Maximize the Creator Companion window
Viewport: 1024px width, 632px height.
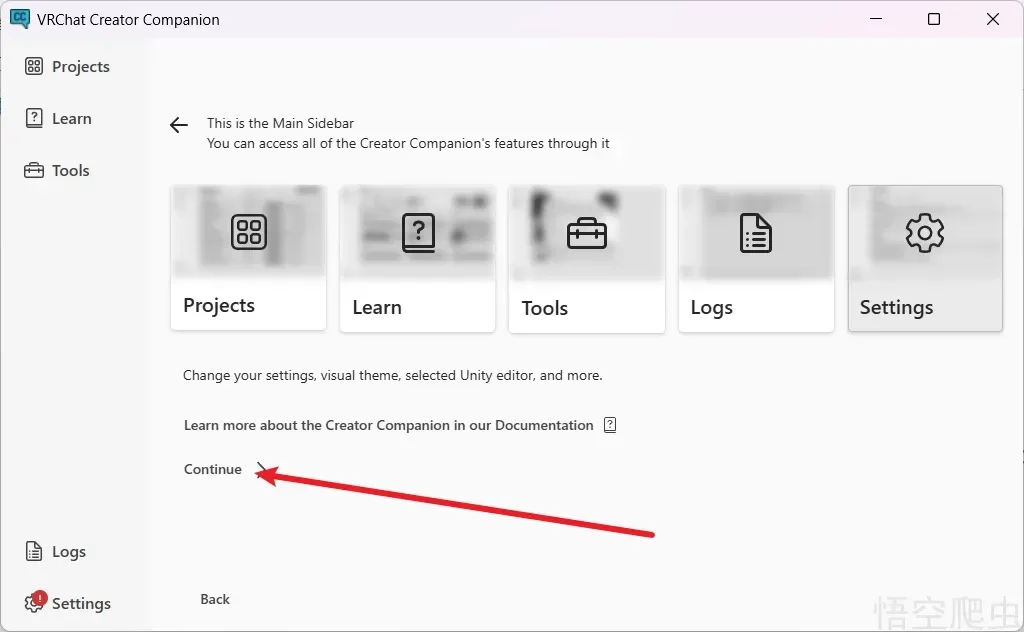(934, 19)
